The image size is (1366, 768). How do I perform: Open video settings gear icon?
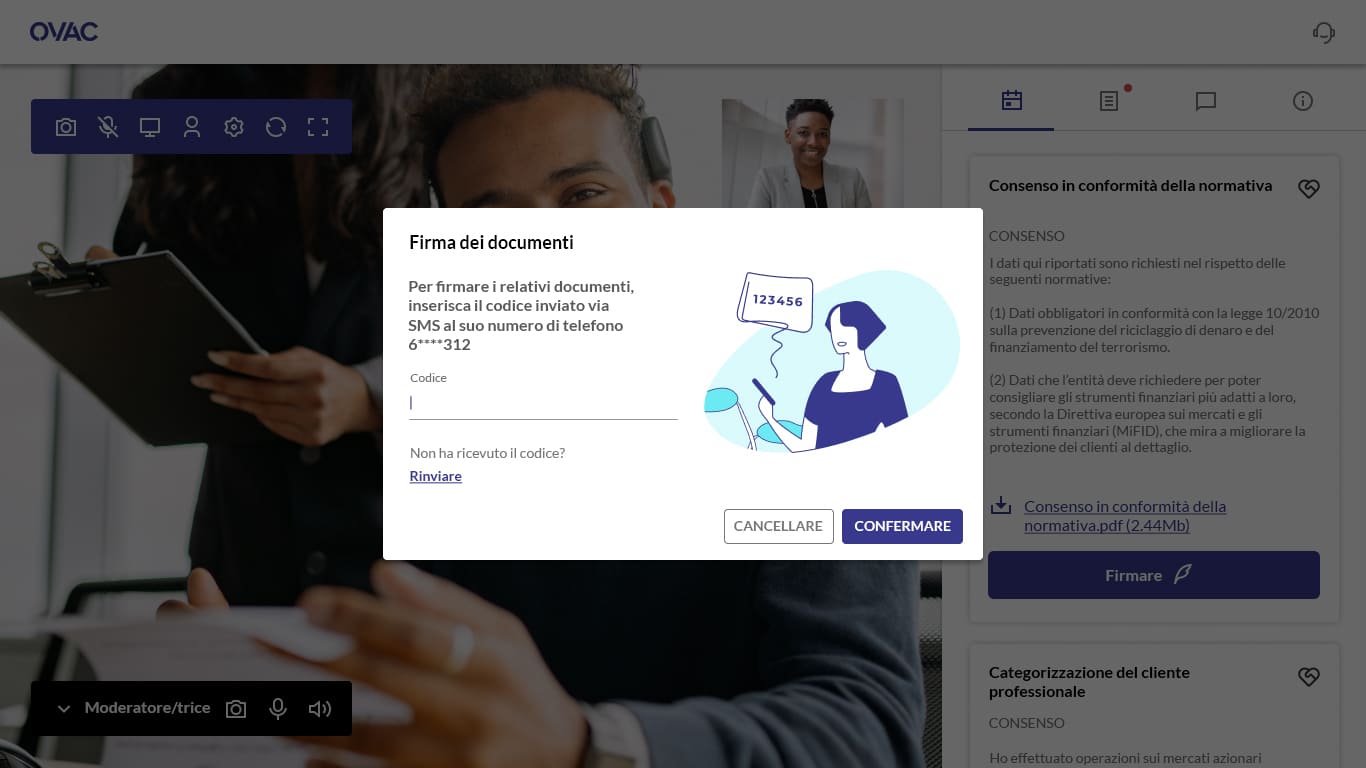tap(234, 127)
